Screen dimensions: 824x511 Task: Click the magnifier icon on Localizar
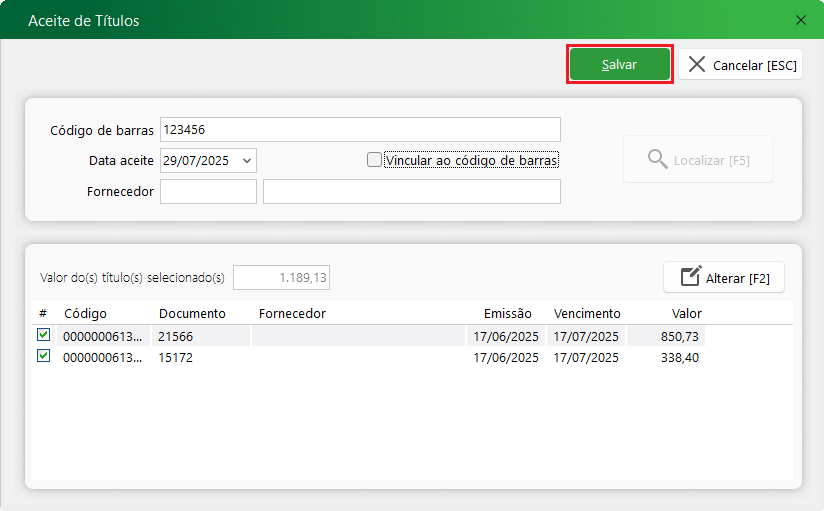pyautogui.click(x=657, y=160)
